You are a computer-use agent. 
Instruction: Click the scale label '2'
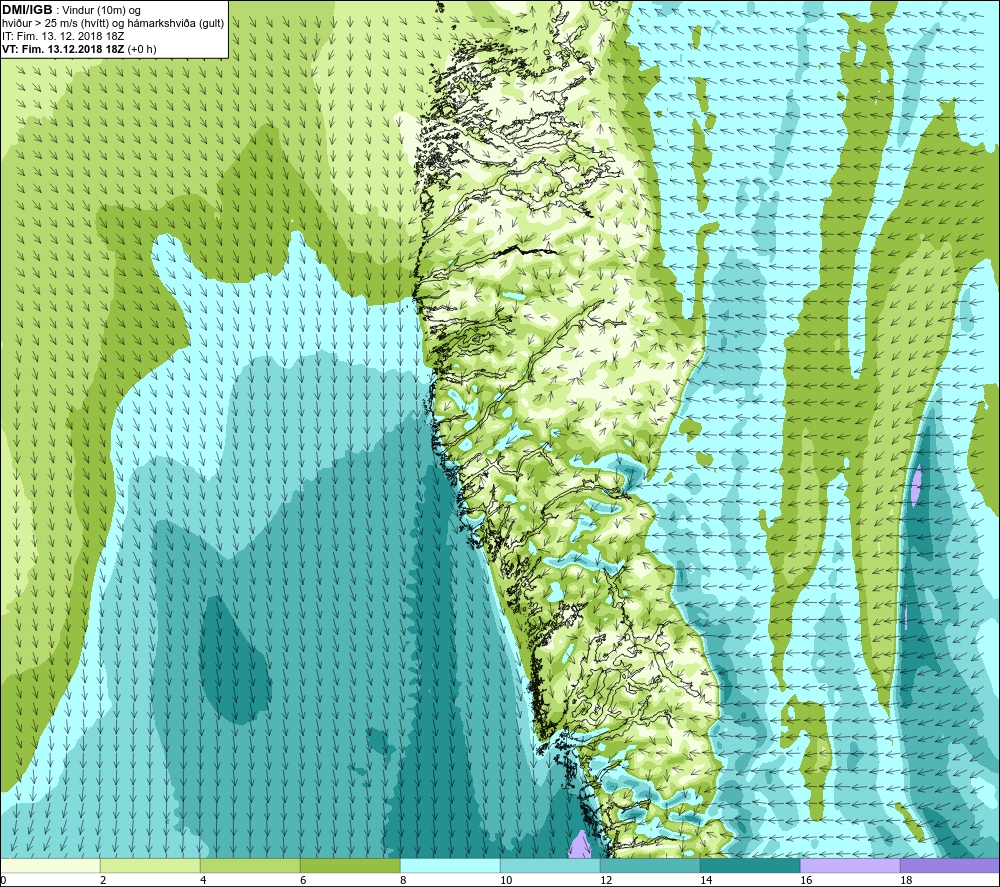pyautogui.click(x=103, y=881)
